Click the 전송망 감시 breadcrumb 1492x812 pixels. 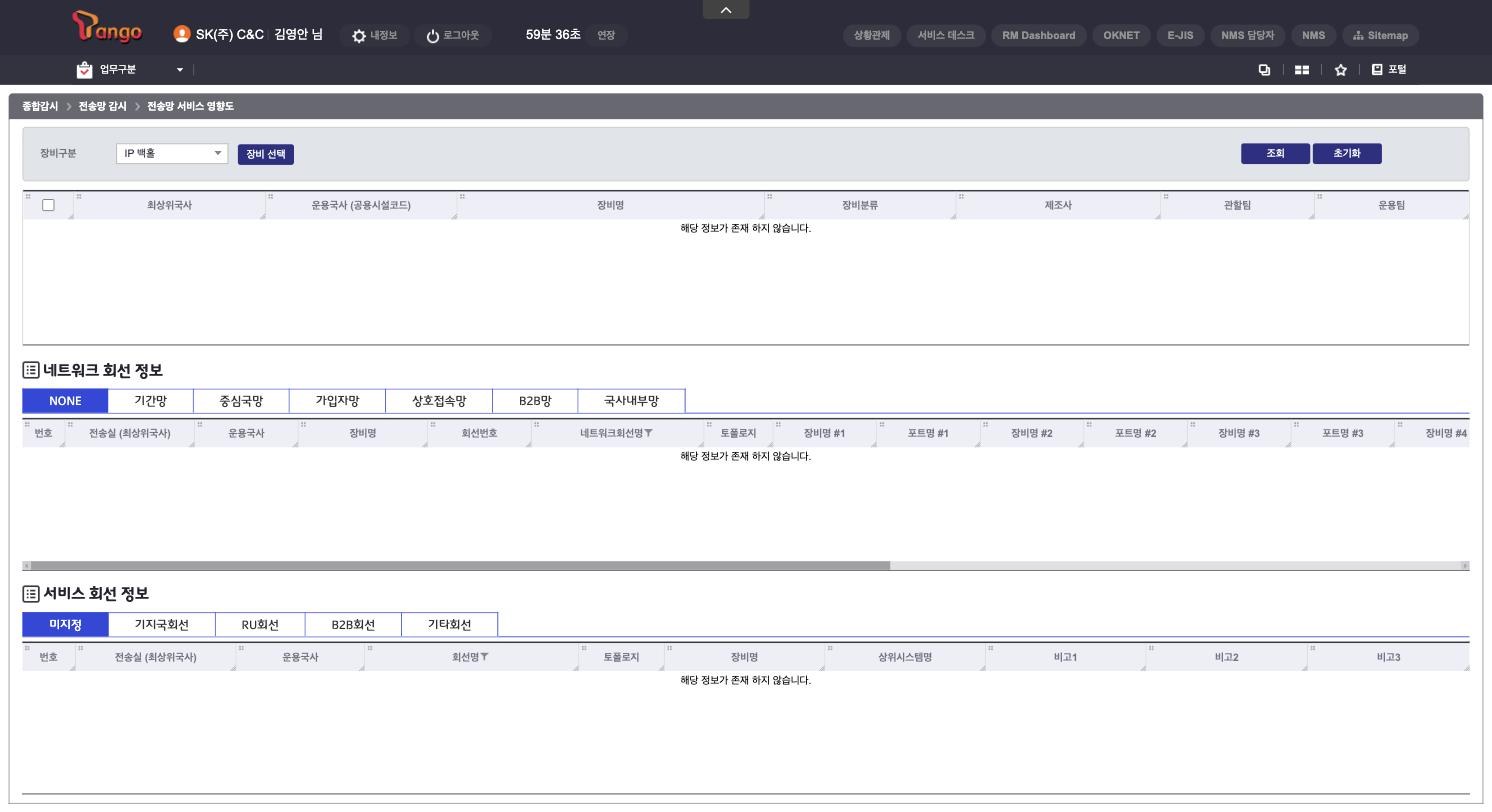pyautogui.click(x=103, y=106)
